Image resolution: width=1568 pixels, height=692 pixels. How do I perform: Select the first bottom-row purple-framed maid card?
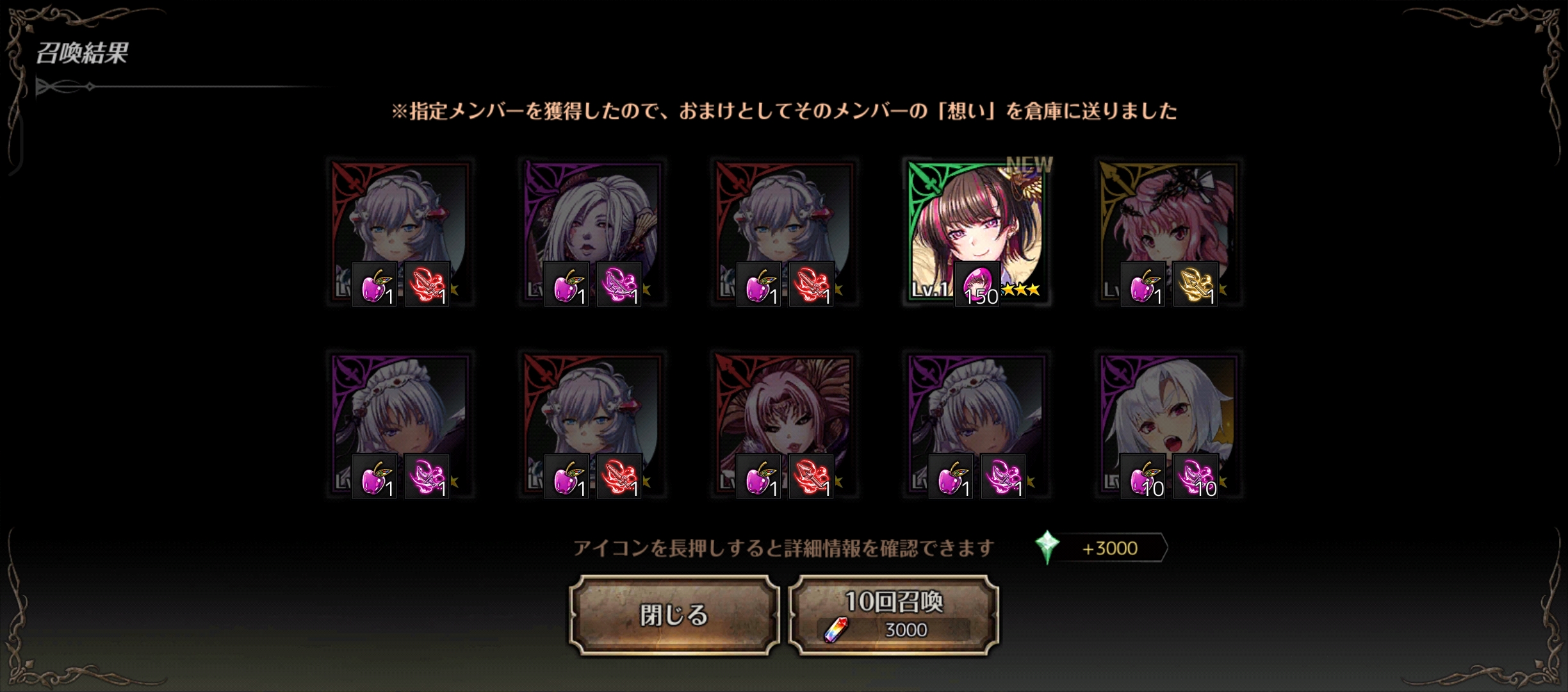click(x=400, y=424)
